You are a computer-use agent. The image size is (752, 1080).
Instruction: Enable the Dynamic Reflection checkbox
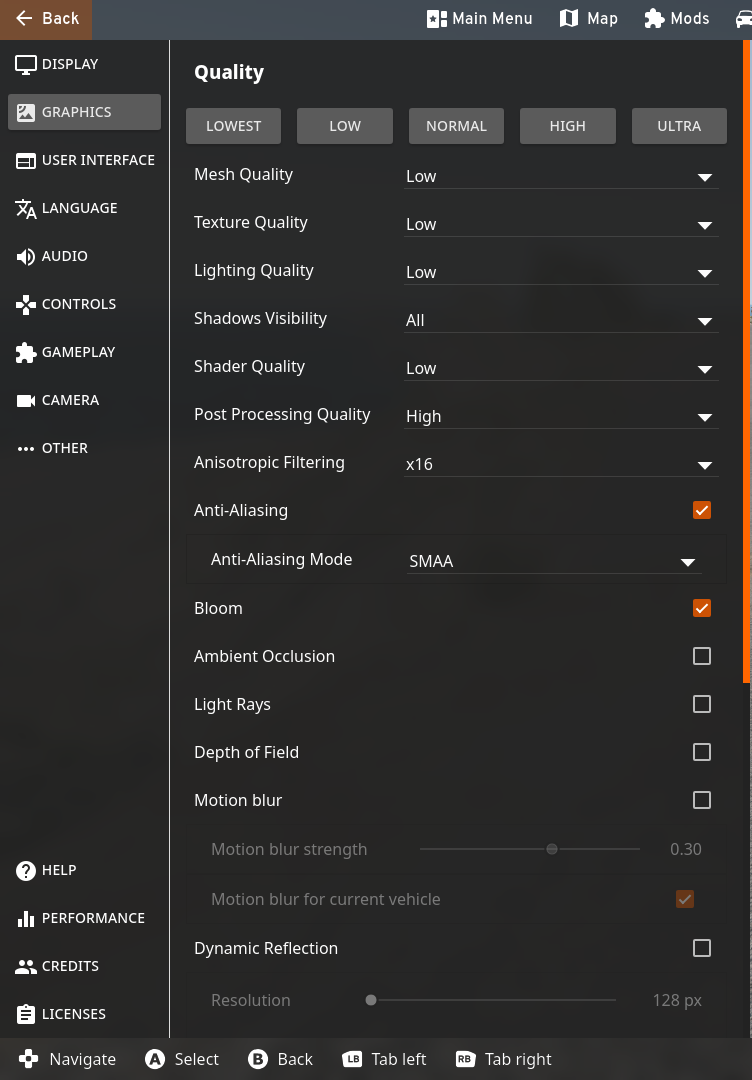pos(702,948)
